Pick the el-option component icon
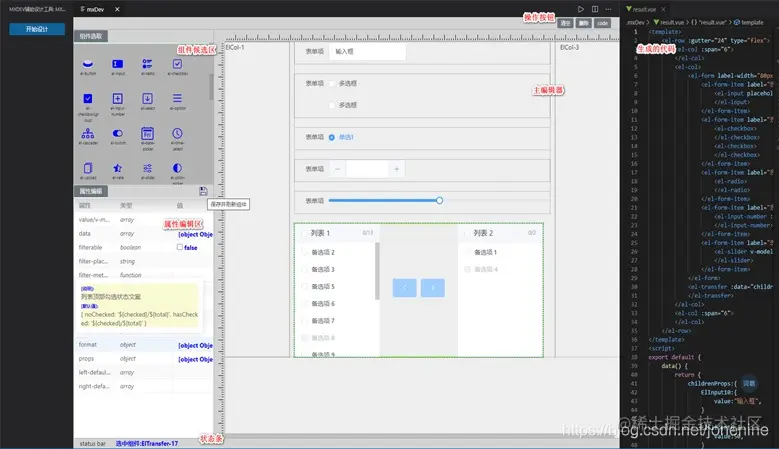 point(177,98)
